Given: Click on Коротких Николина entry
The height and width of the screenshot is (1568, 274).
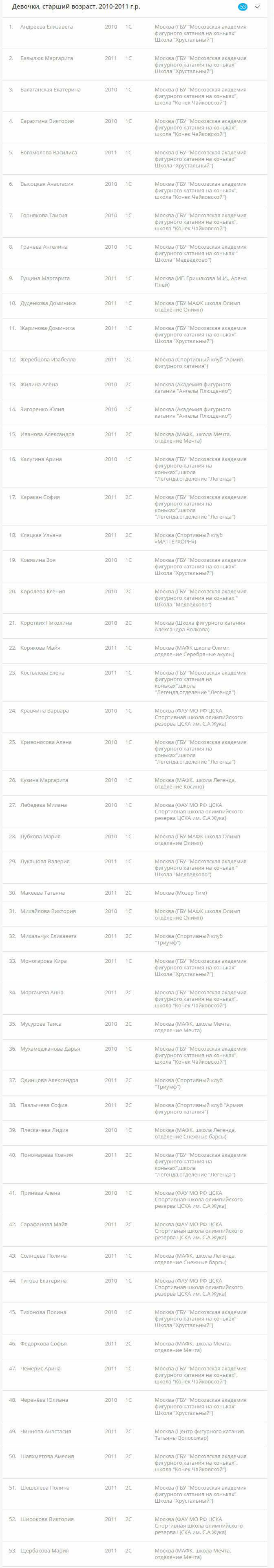Looking at the screenshot, I should (x=46, y=623).
